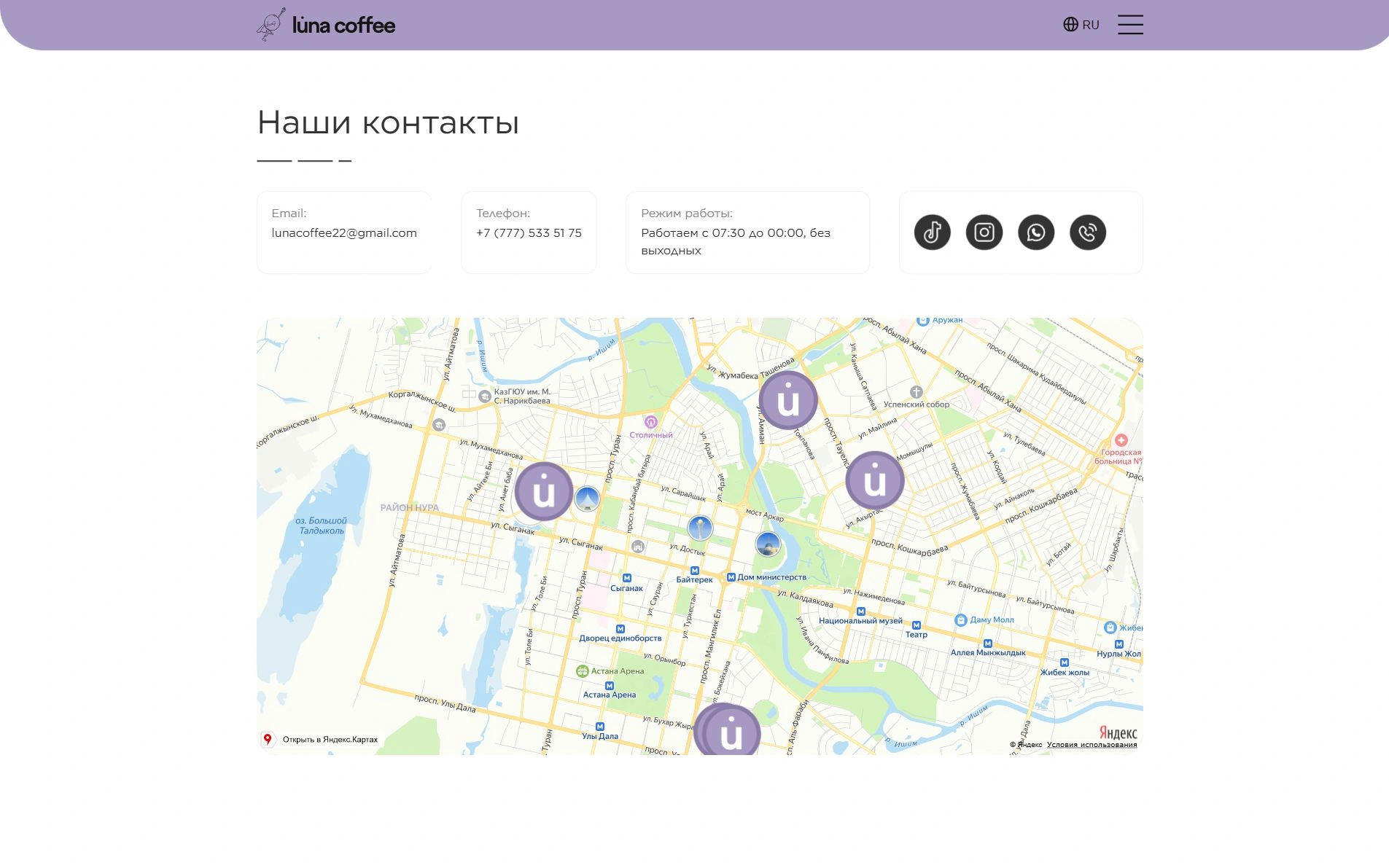Open the TikTok social link
The width and height of the screenshot is (1389, 868).
(x=932, y=232)
